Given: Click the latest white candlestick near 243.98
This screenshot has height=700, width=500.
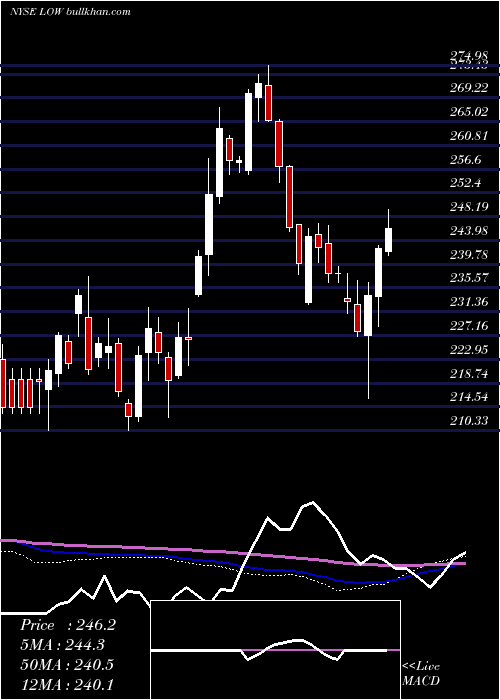Looking at the screenshot, I should click(x=388, y=233).
